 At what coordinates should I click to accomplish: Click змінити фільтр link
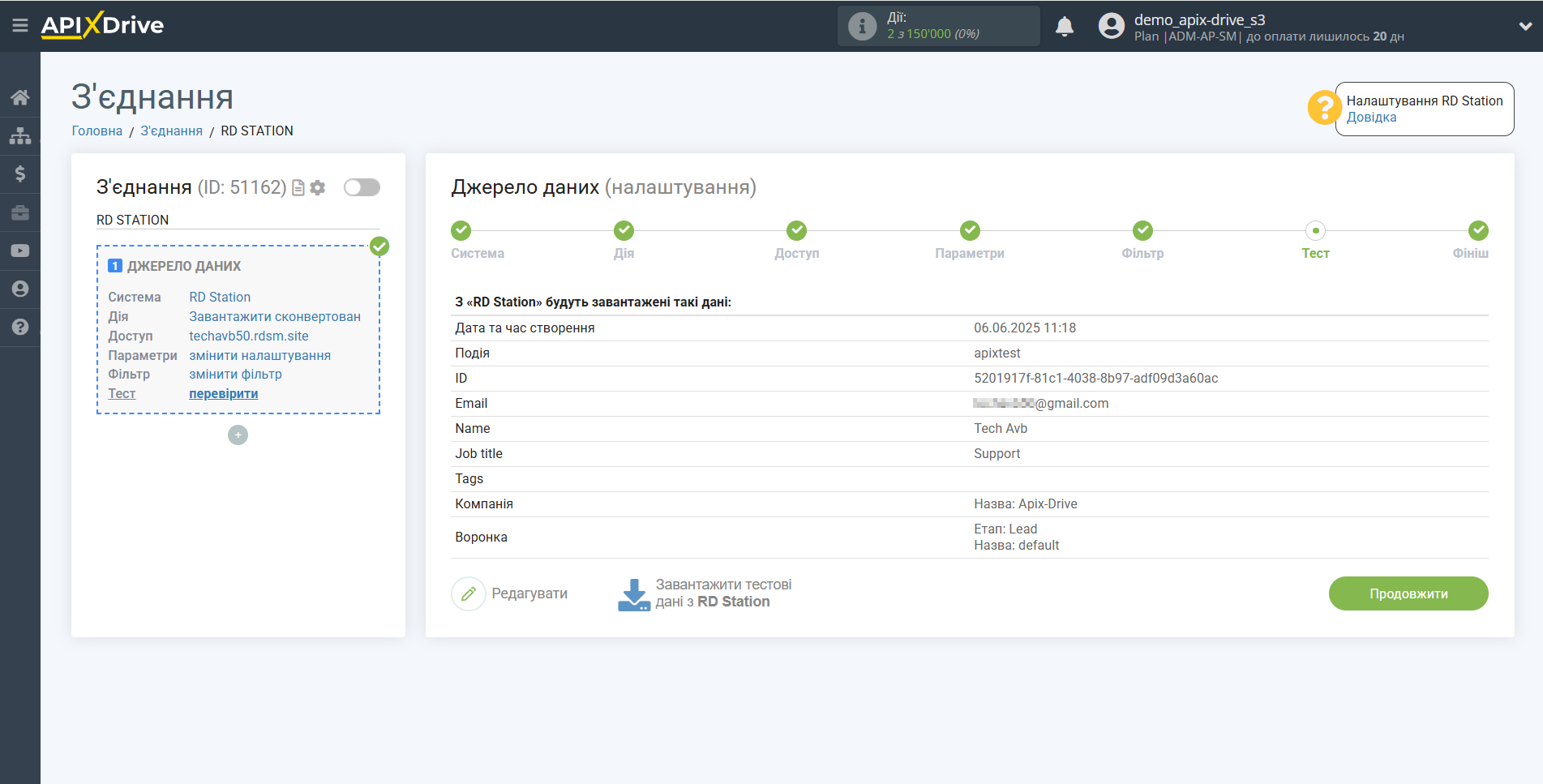tap(236, 375)
